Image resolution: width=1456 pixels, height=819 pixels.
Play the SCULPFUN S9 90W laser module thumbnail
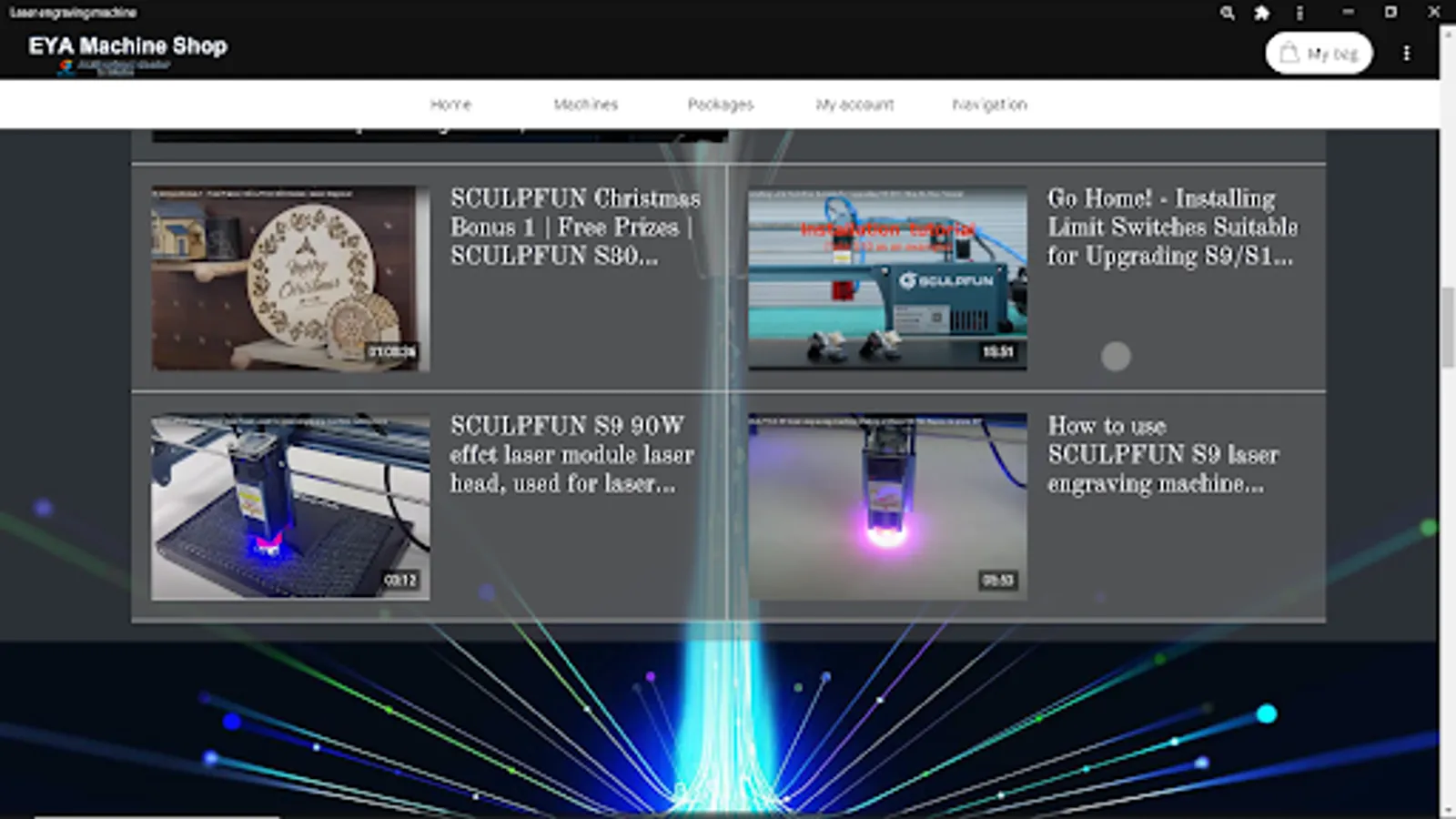pos(290,507)
